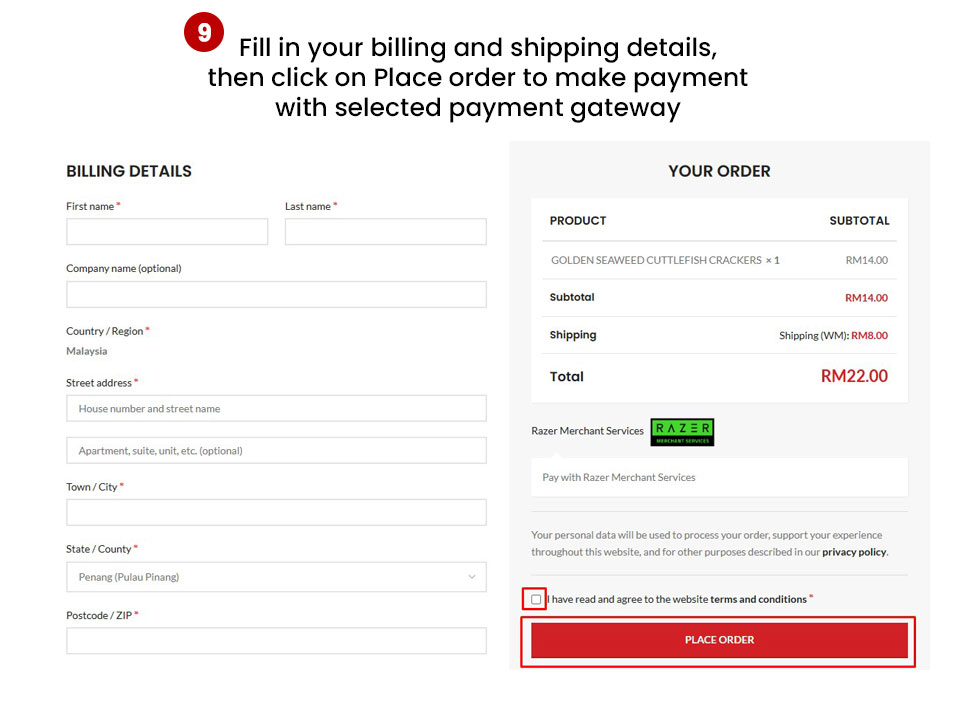Click the Malaysia country value
Viewport: 978px width, 709px height.
[x=87, y=351]
